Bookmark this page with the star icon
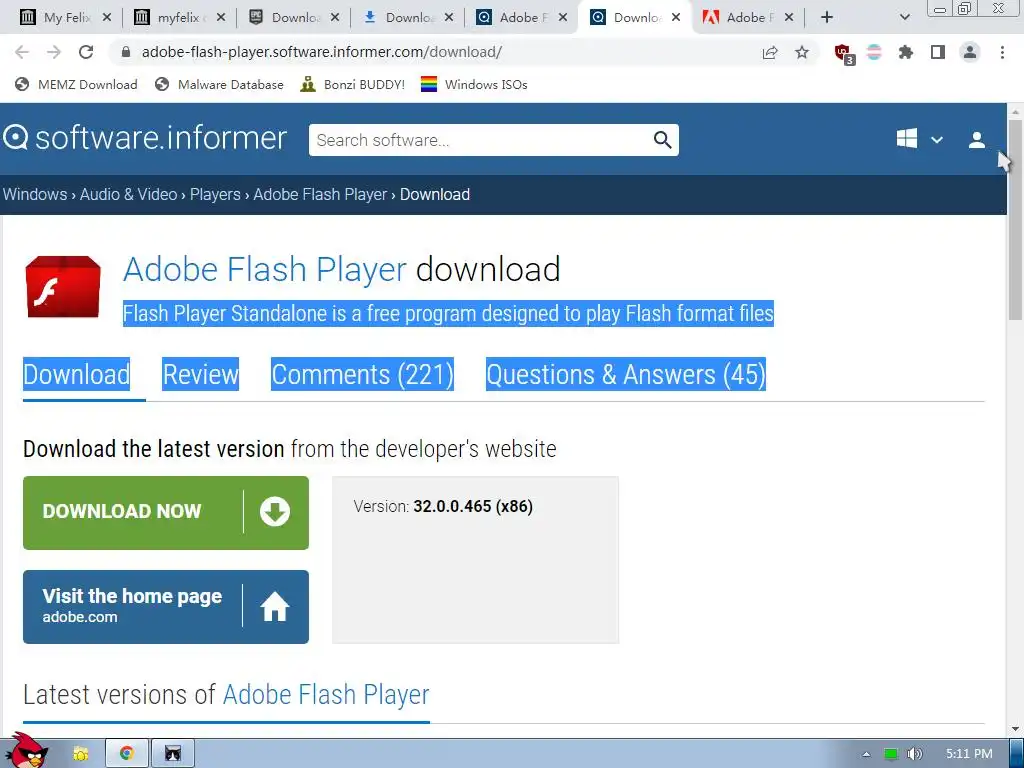 [x=802, y=52]
